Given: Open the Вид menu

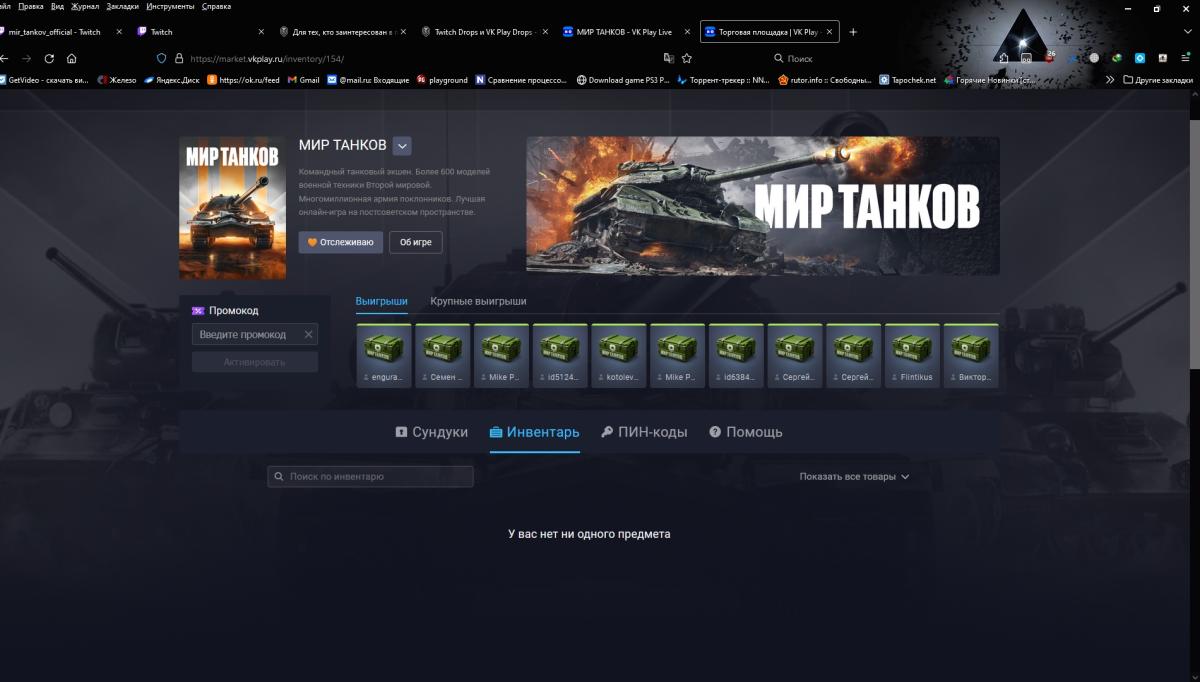Looking at the screenshot, I should (x=58, y=6).
